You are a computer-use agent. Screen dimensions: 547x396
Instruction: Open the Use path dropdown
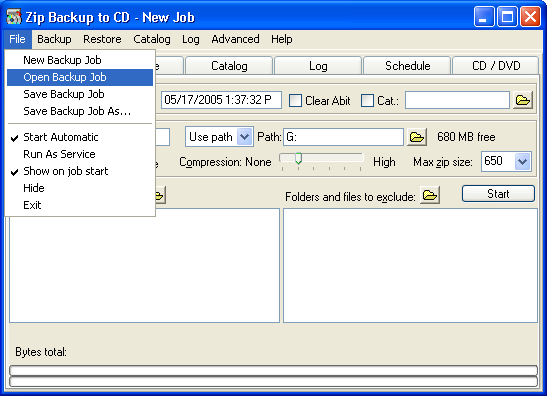coord(245,137)
